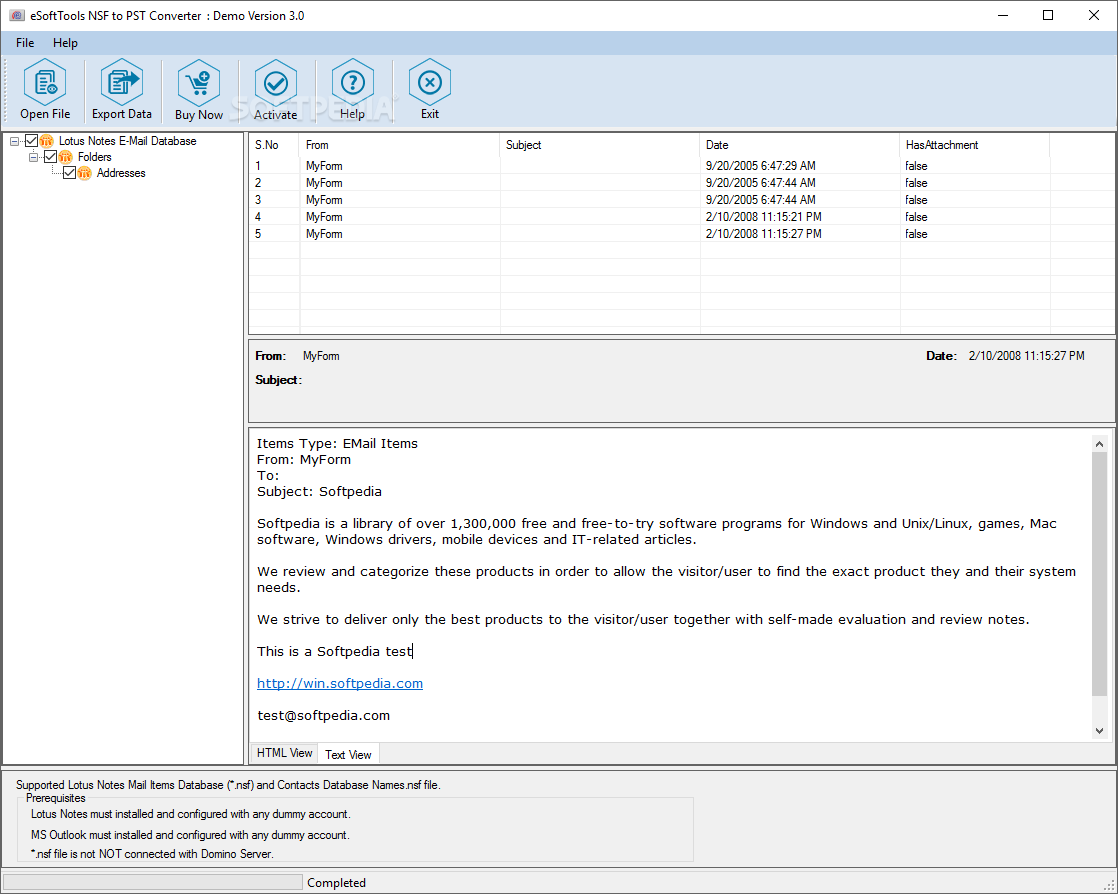
Task: Click the "This is a Softpedia test" line
Action: pos(334,651)
